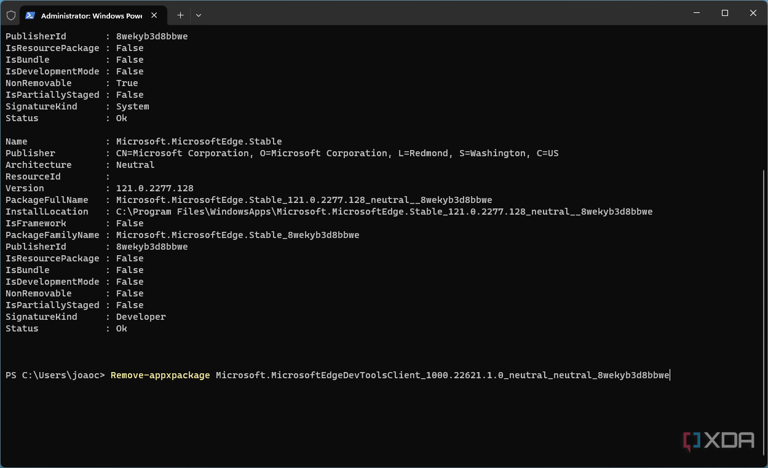Click the Version 121.0.2277.128 value
Viewport: 768px width, 468px height.
[x=155, y=188]
